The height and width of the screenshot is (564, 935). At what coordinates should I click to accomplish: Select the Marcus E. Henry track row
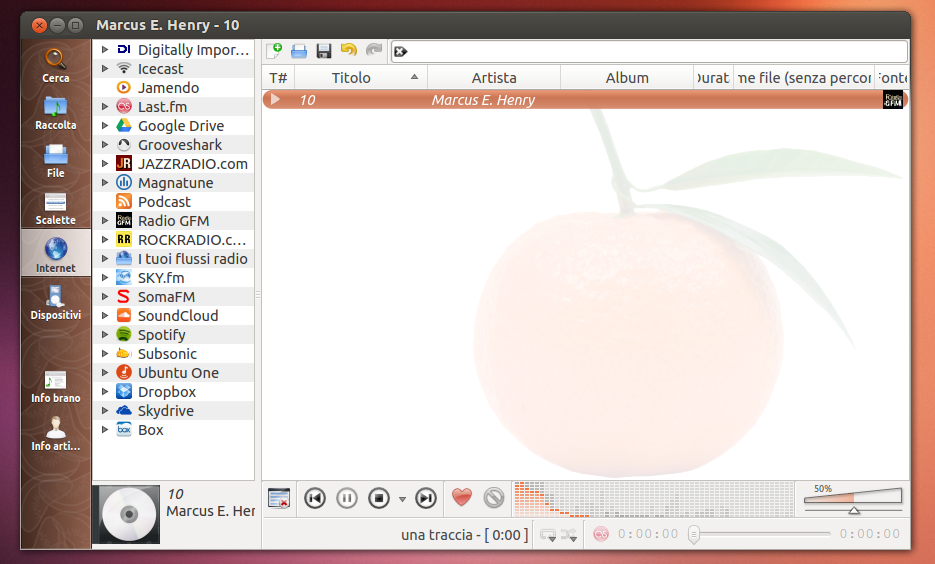click(x=586, y=100)
